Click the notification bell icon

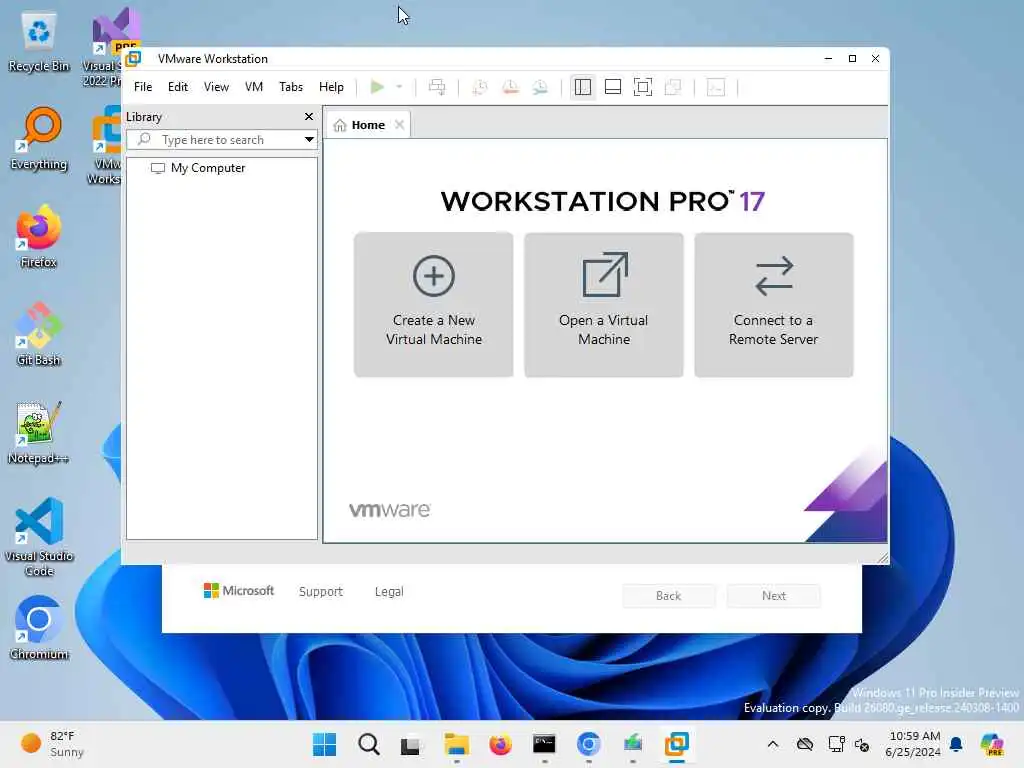coord(957,744)
